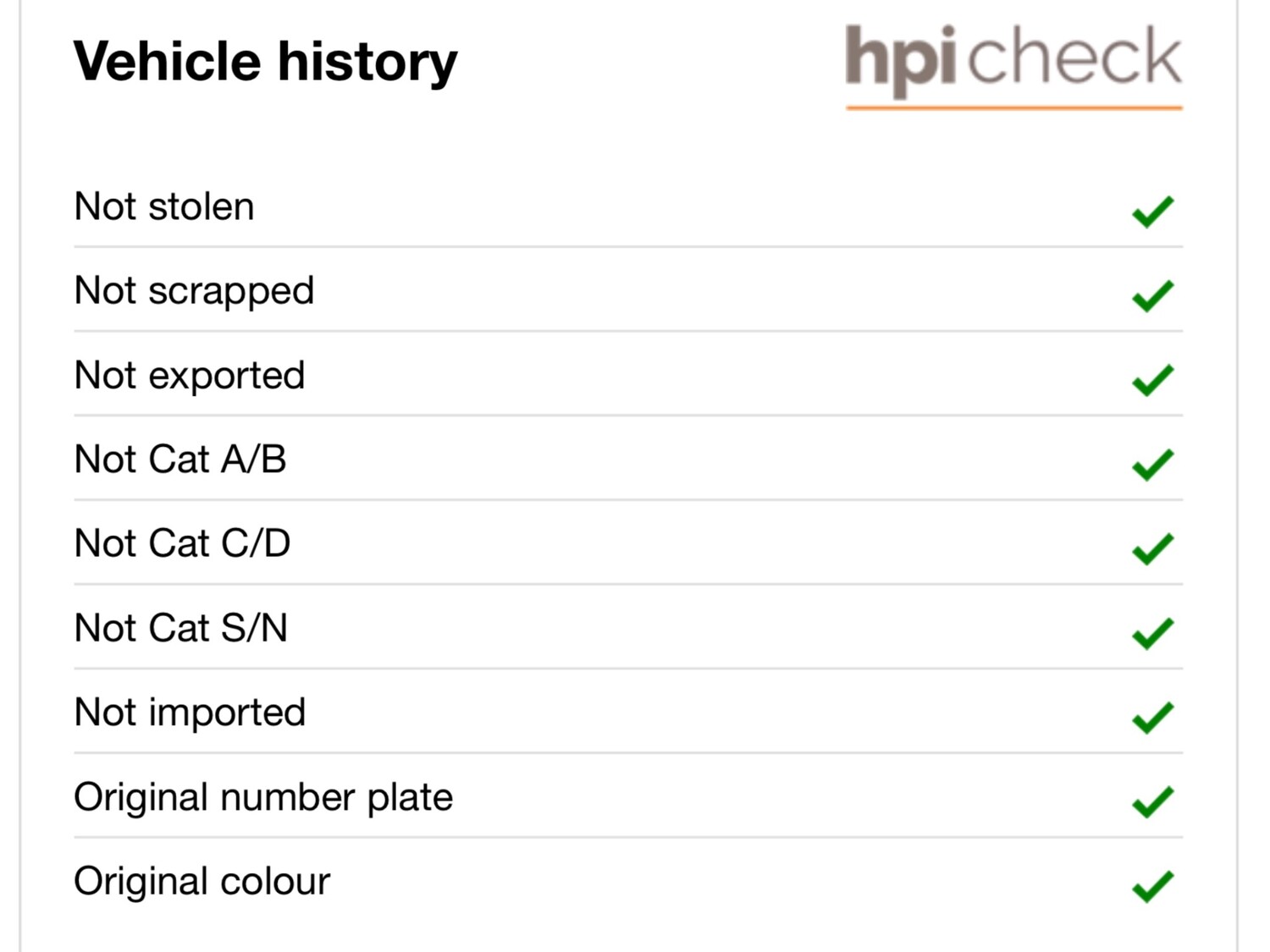Select the Original number plate label
Viewport: 1270px width, 952px height.
(x=263, y=797)
